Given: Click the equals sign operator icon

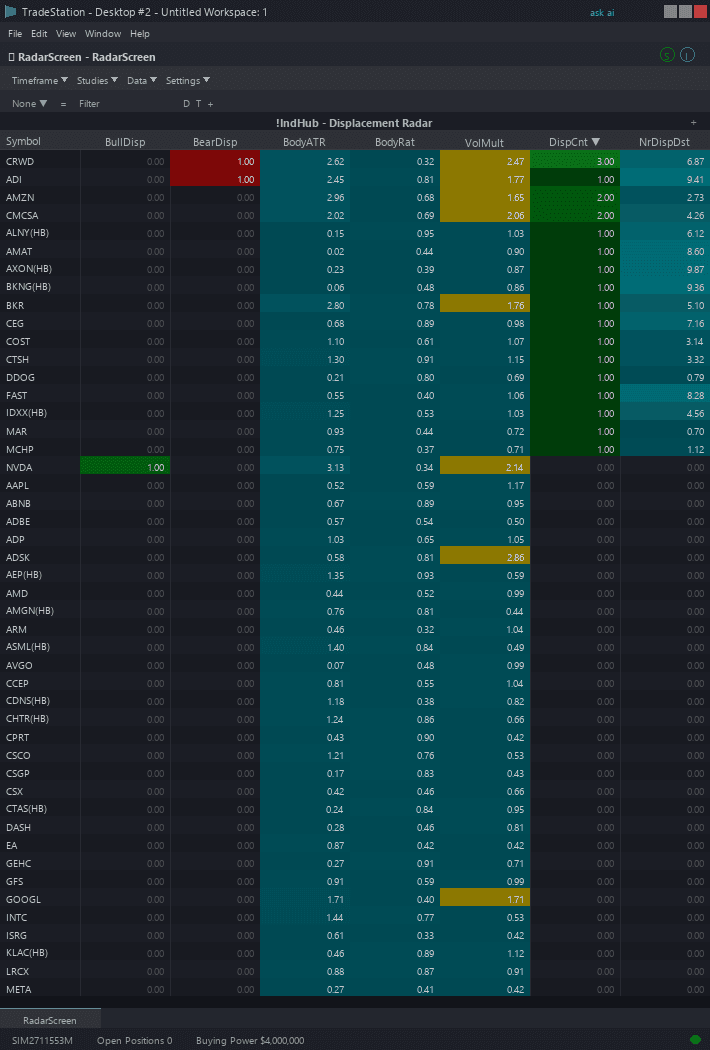Looking at the screenshot, I should coord(63,104).
